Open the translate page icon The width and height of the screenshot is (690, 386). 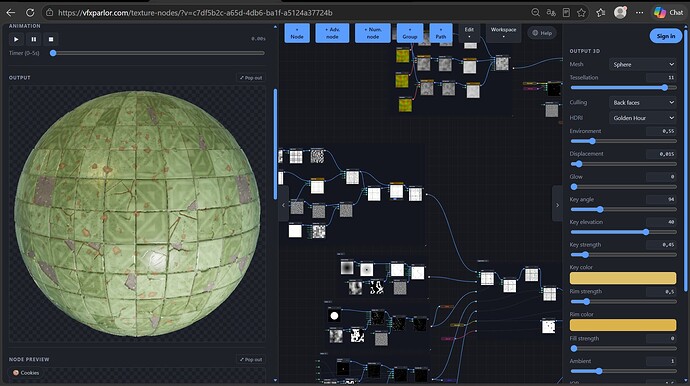point(551,13)
